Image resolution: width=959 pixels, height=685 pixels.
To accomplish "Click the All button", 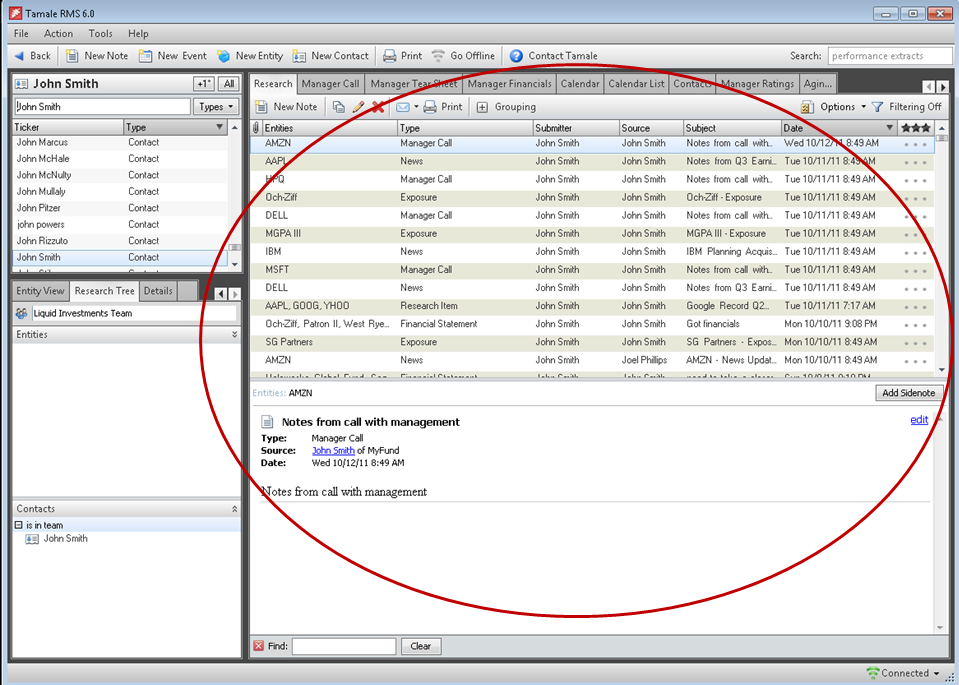I will tap(229, 84).
